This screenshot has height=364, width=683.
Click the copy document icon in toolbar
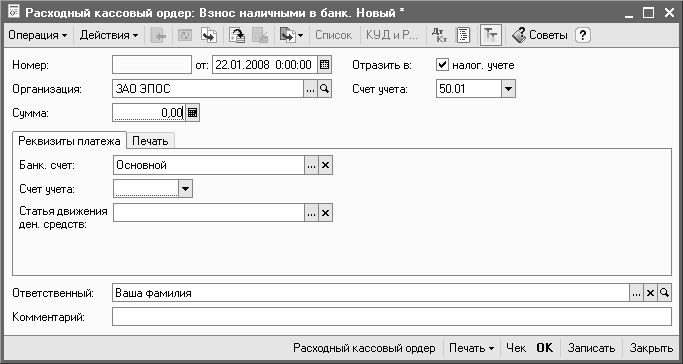pos(209,36)
